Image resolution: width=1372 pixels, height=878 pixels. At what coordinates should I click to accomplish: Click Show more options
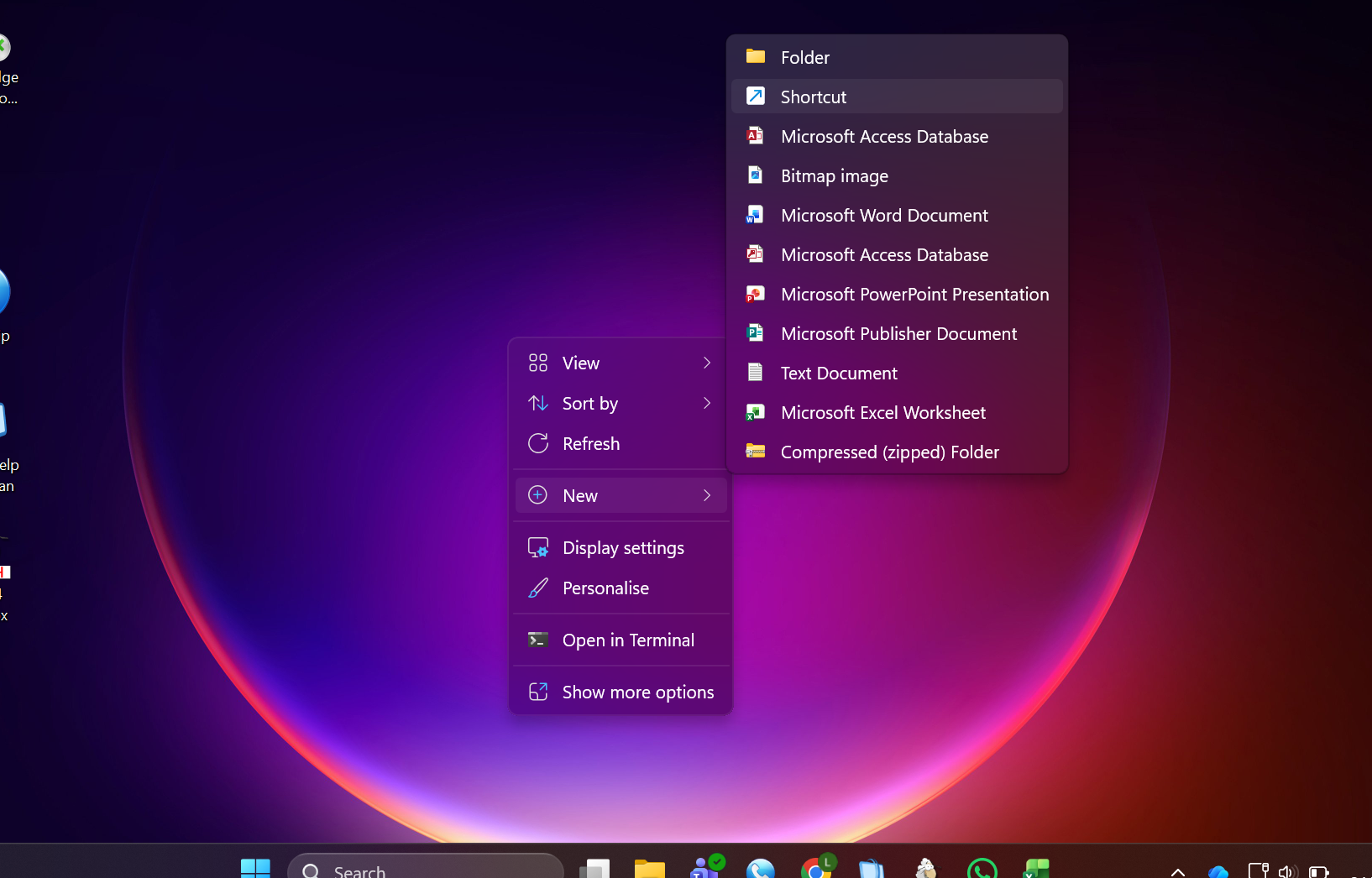tap(637, 692)
